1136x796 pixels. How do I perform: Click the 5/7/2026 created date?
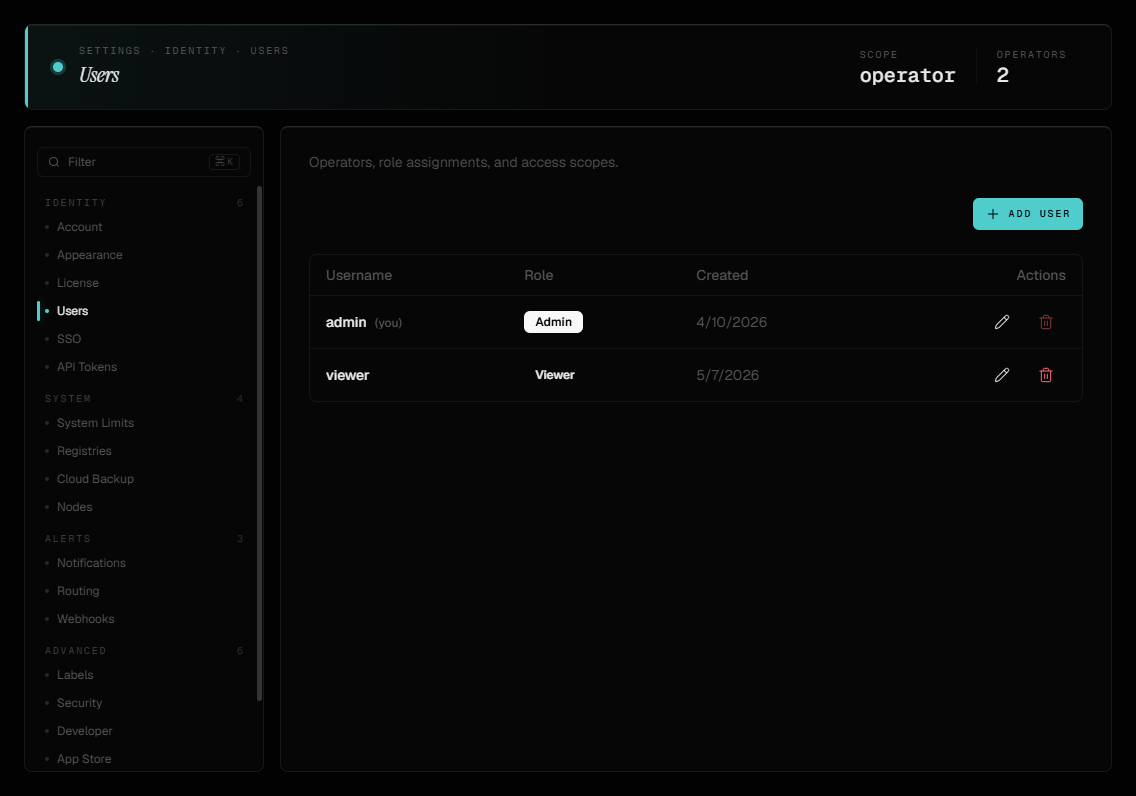(x=727, y=375)
